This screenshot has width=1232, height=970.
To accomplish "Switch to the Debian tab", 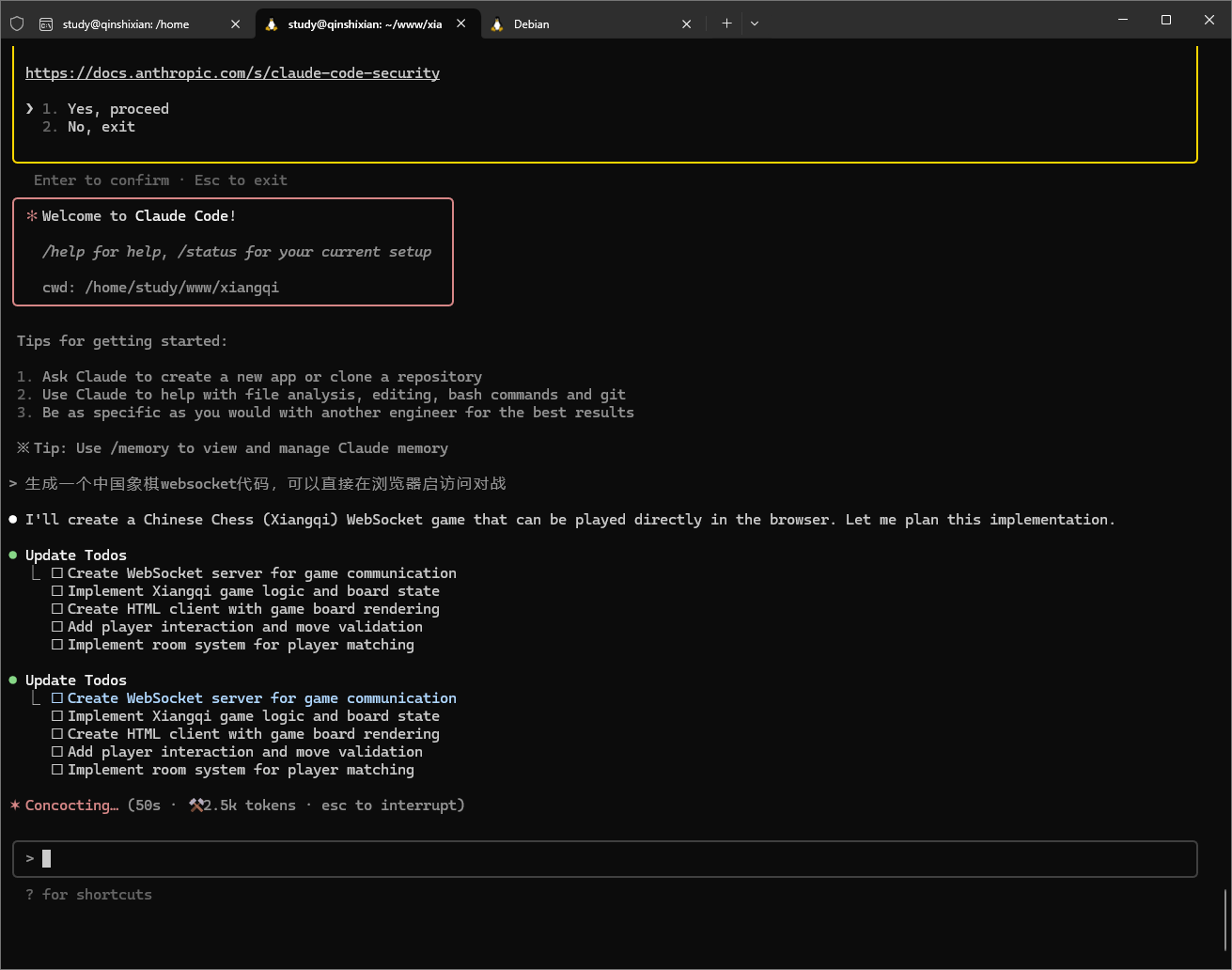I will pos(583,24).
